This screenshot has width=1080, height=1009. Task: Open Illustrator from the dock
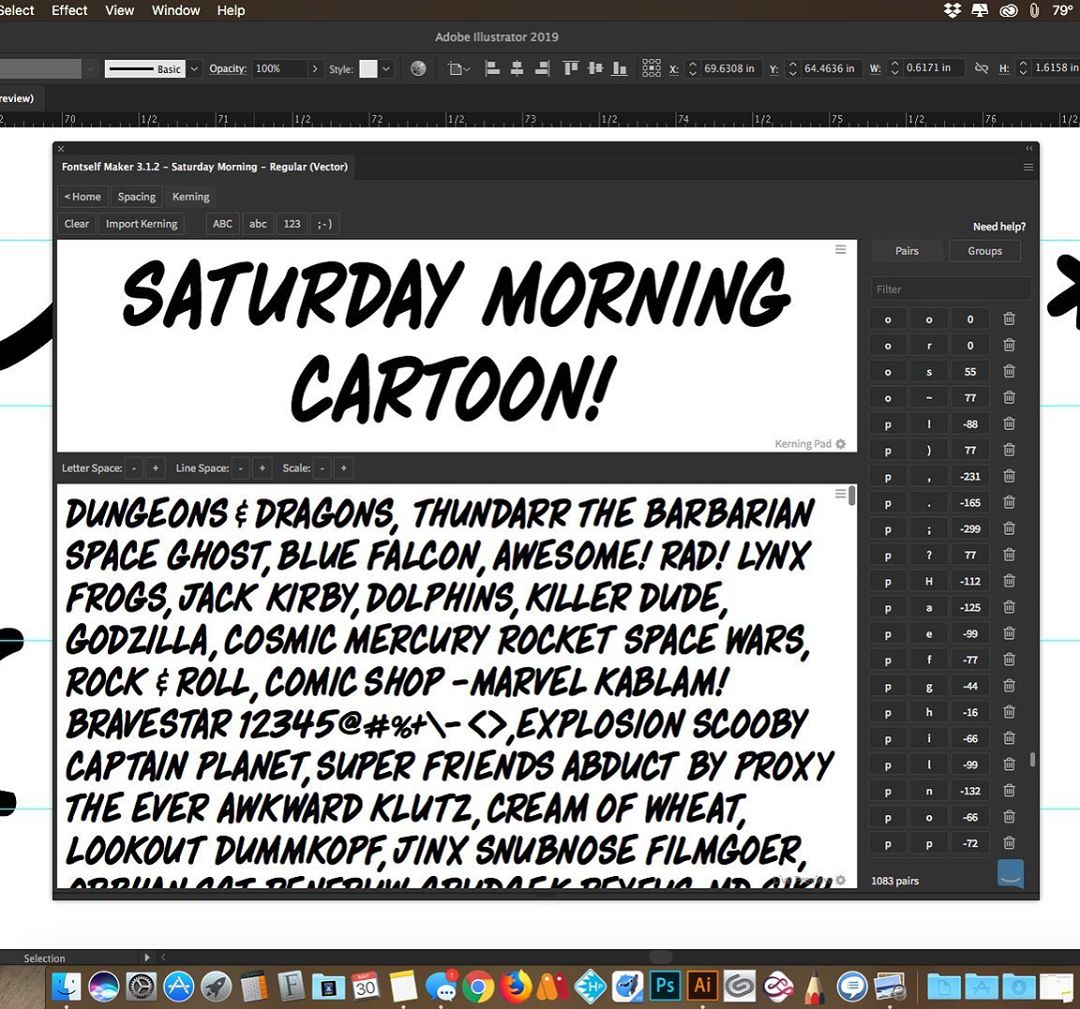click(x=702, y=986)
